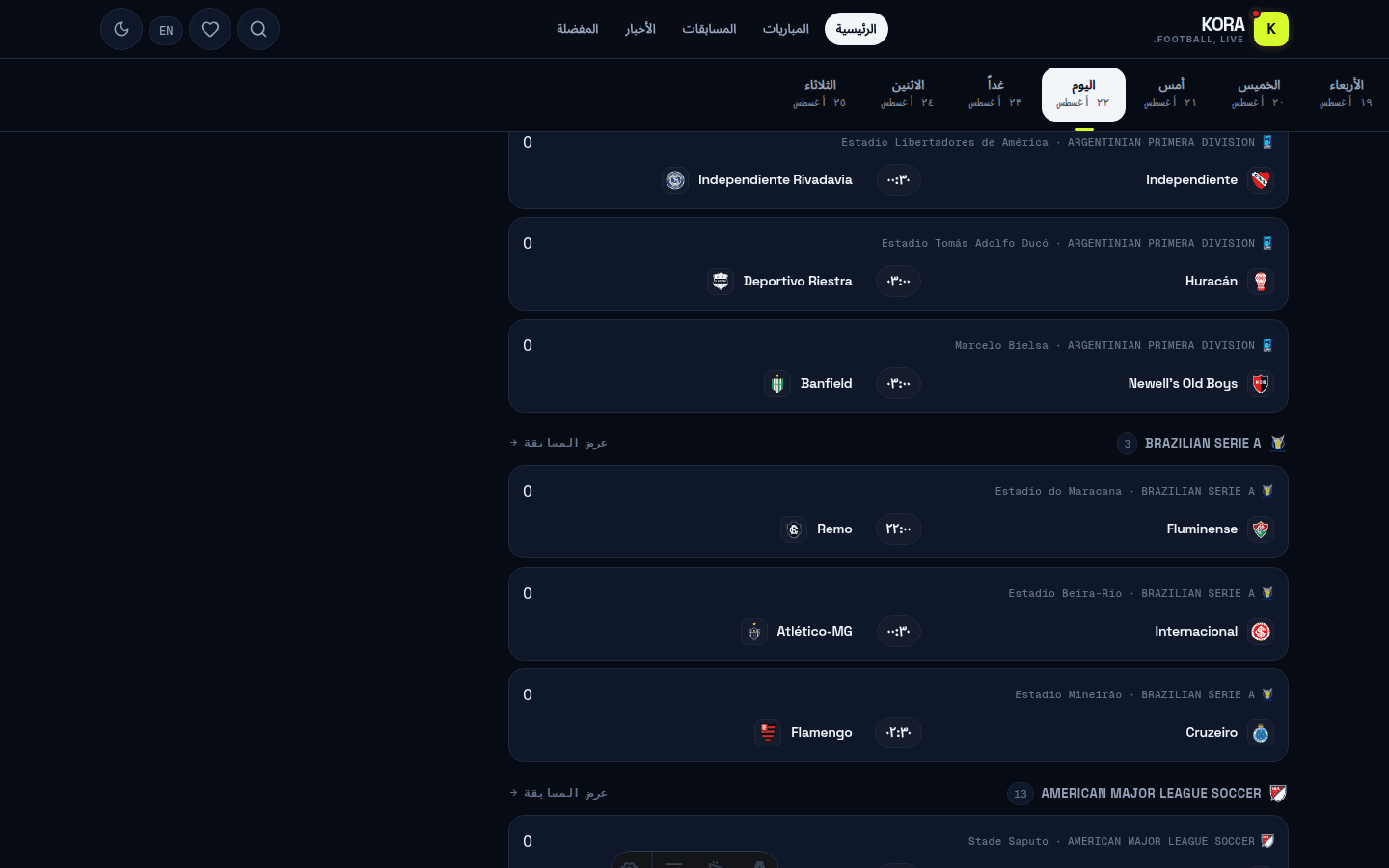Click the Independiente club crest

[1261, 180]
